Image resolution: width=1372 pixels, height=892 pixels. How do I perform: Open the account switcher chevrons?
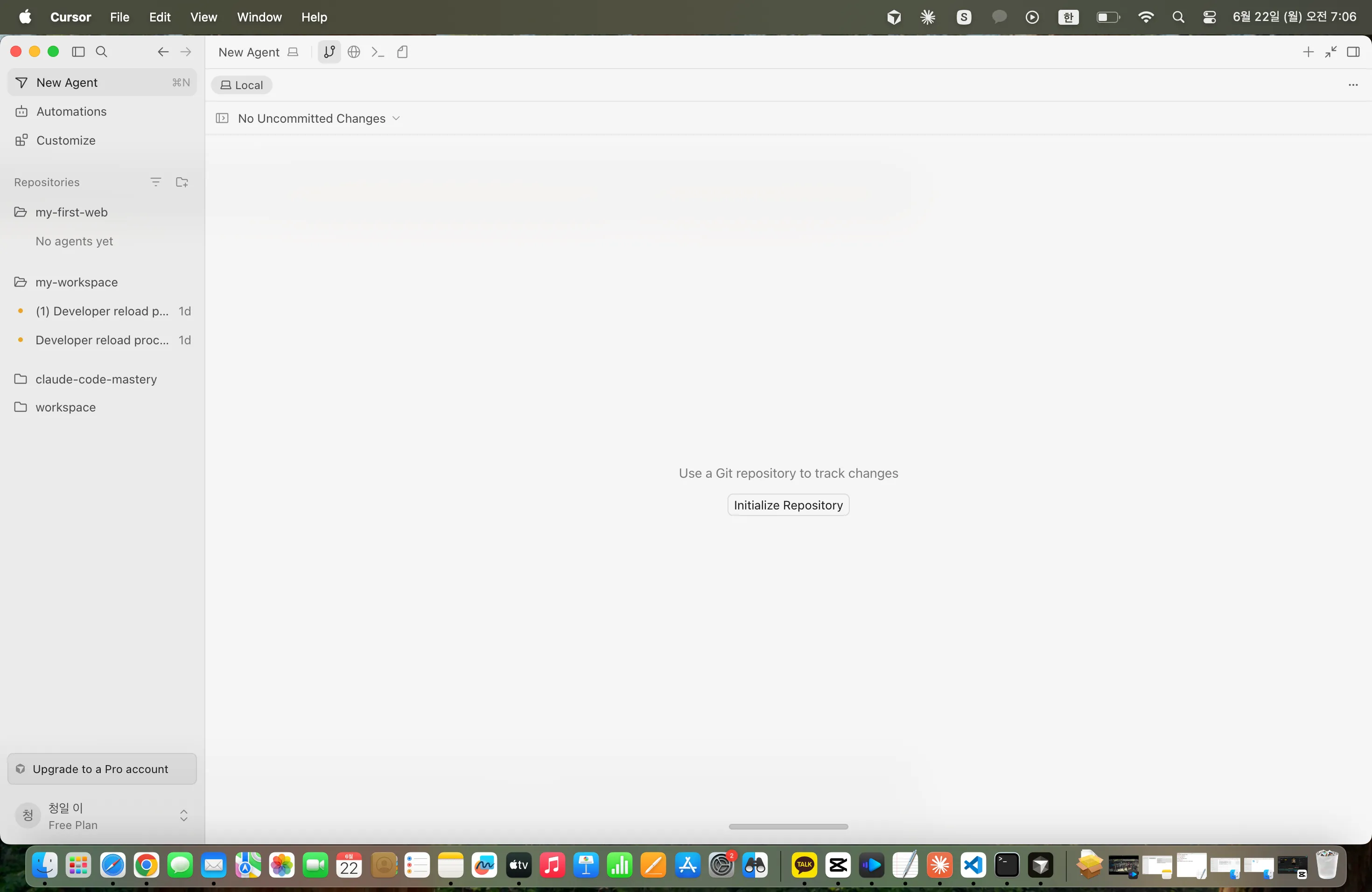[x=184, y=815]
